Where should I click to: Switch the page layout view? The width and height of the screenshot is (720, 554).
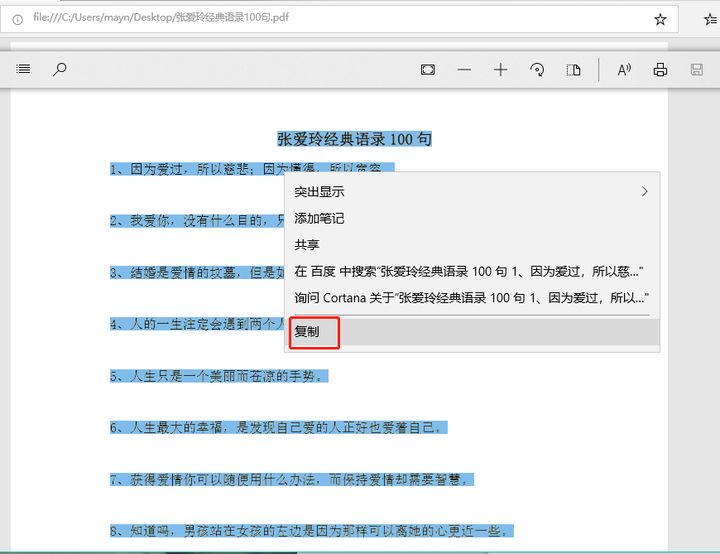click(573, 70)
